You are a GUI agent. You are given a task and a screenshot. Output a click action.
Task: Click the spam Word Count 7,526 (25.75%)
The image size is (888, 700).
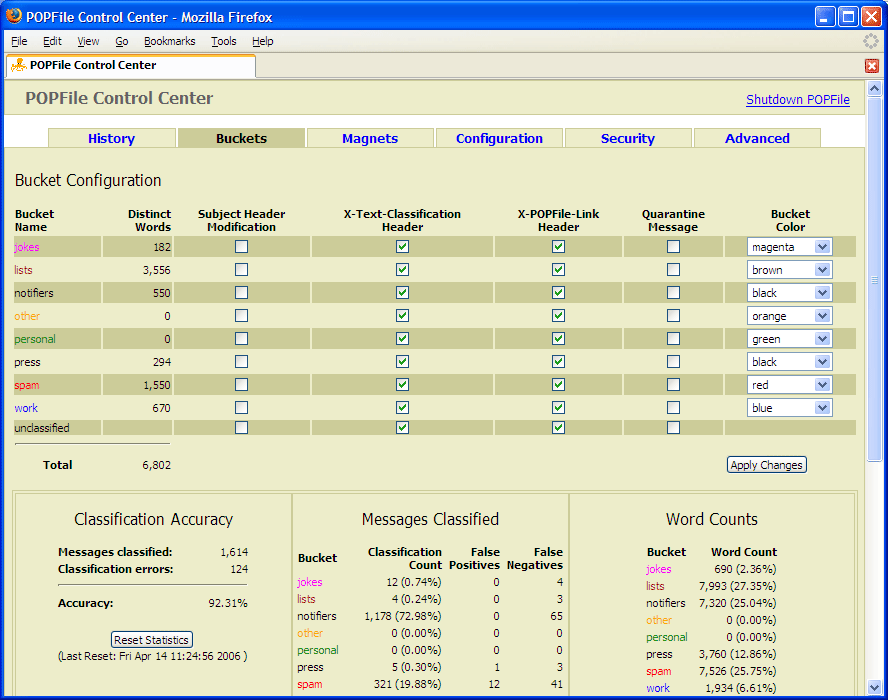coord(737,671)
